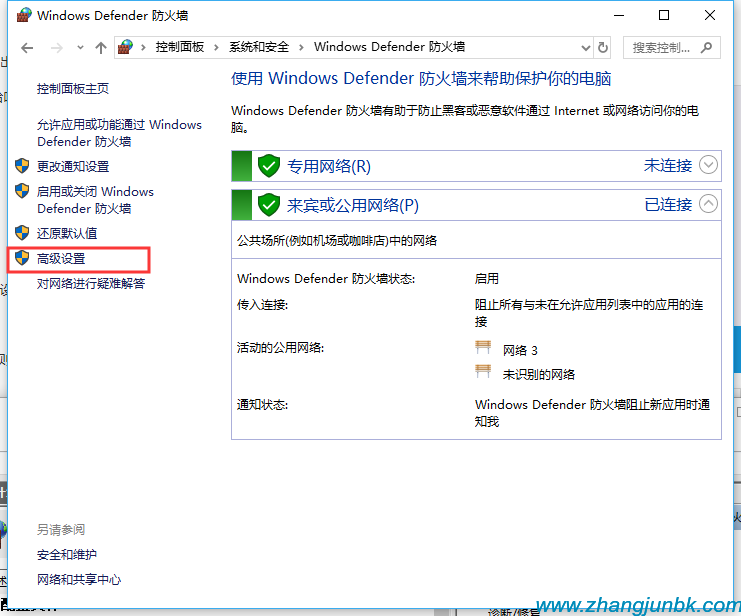The image size is (741, 616).
Task: Click 公共场所(例如机场或咖啡店)中的网络 description
Action: (x=337, y=241)
